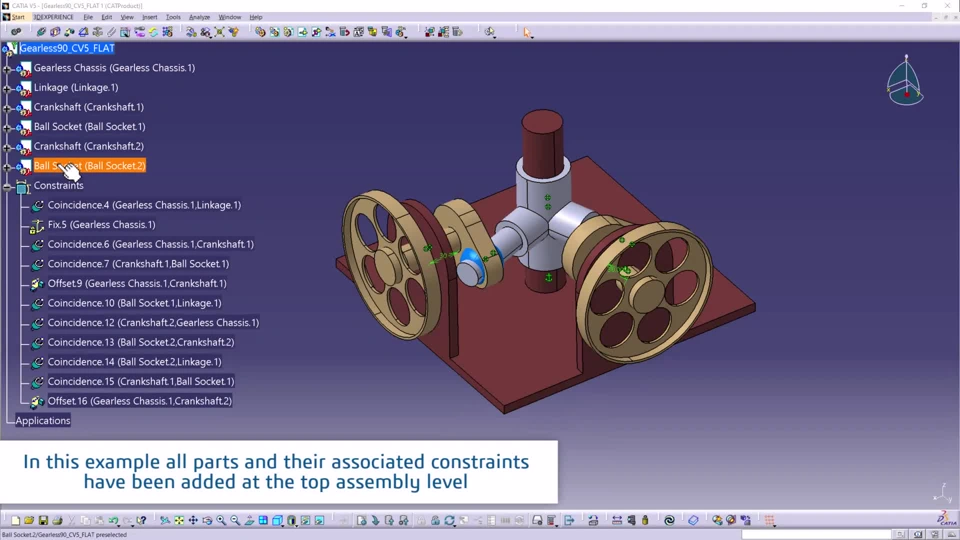This screenshot has width=960, height=540.
Task: Click the New file icon in bottom toolbar
Action: [x=15, y=520]
